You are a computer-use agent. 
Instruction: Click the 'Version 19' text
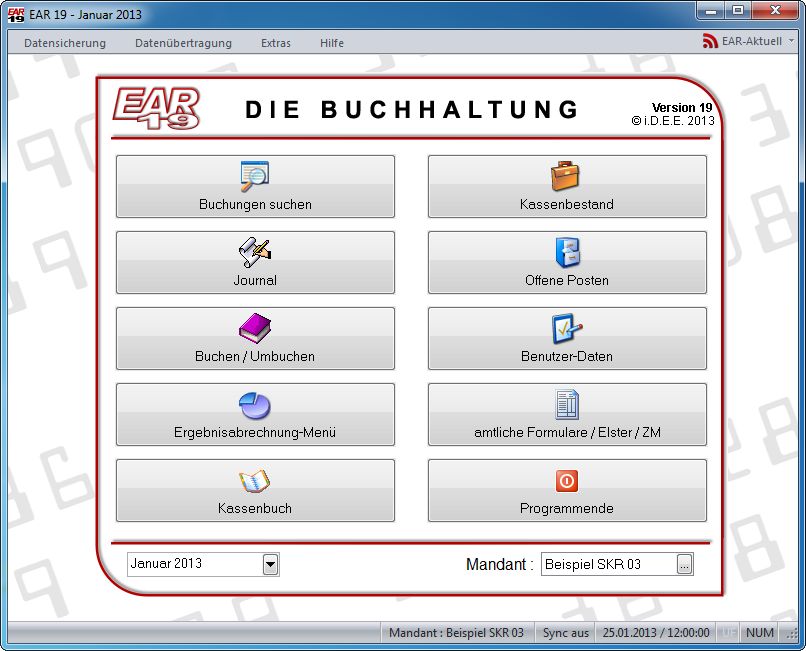pyautogui.click(x=682, y=107)
